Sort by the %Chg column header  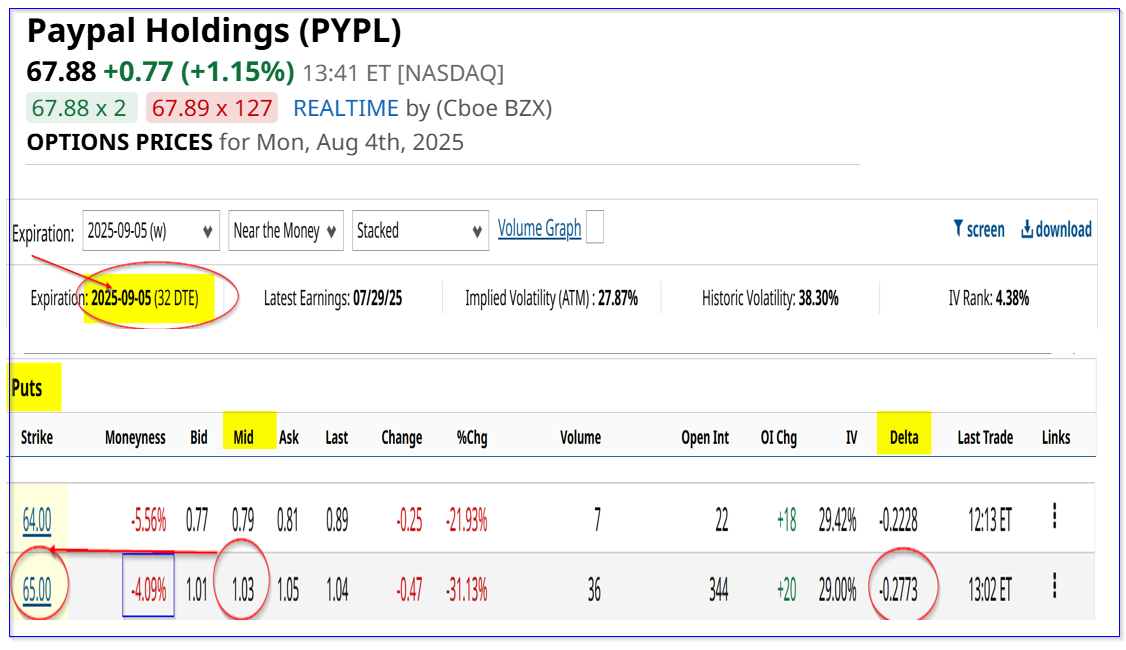tap(472, 437)
